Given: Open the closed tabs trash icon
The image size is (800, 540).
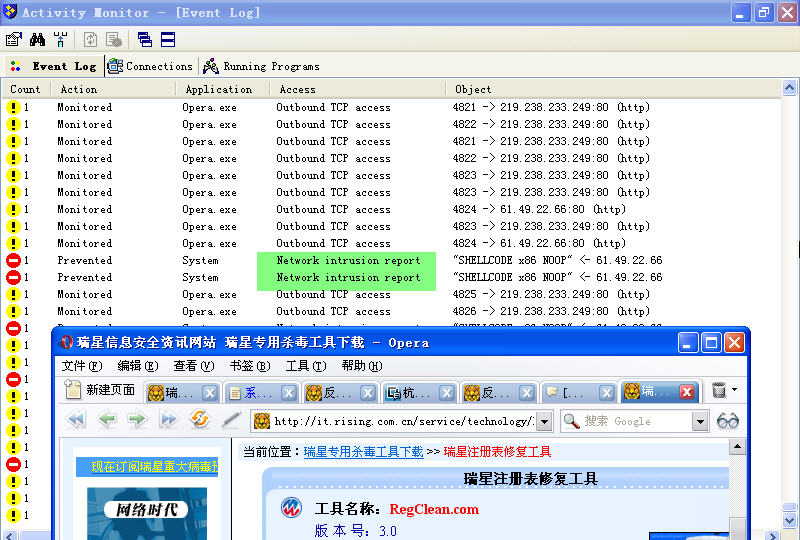Looking at the screenshot, I should tap(719, 390).
